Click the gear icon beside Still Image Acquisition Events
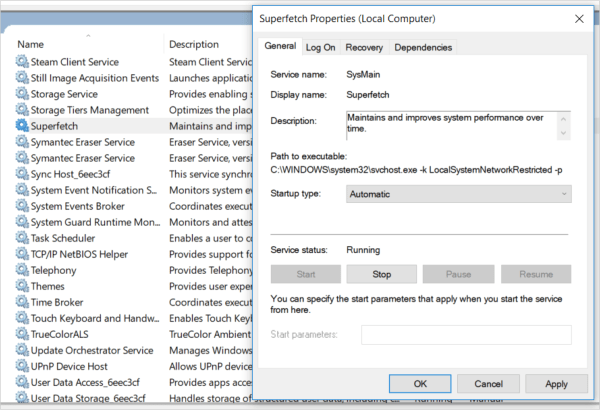The height and width of the screenshot is (410, 600). coord(22,78)
